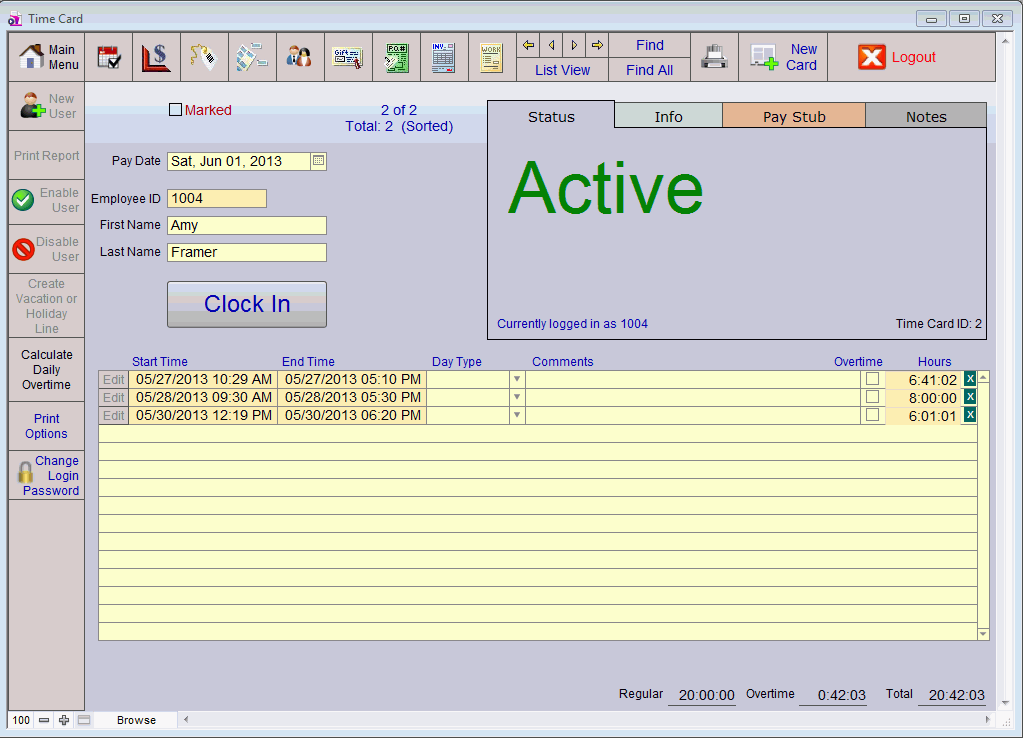Open the Browse mode popup menu
1023x738 pixels.
pos(136,720)
